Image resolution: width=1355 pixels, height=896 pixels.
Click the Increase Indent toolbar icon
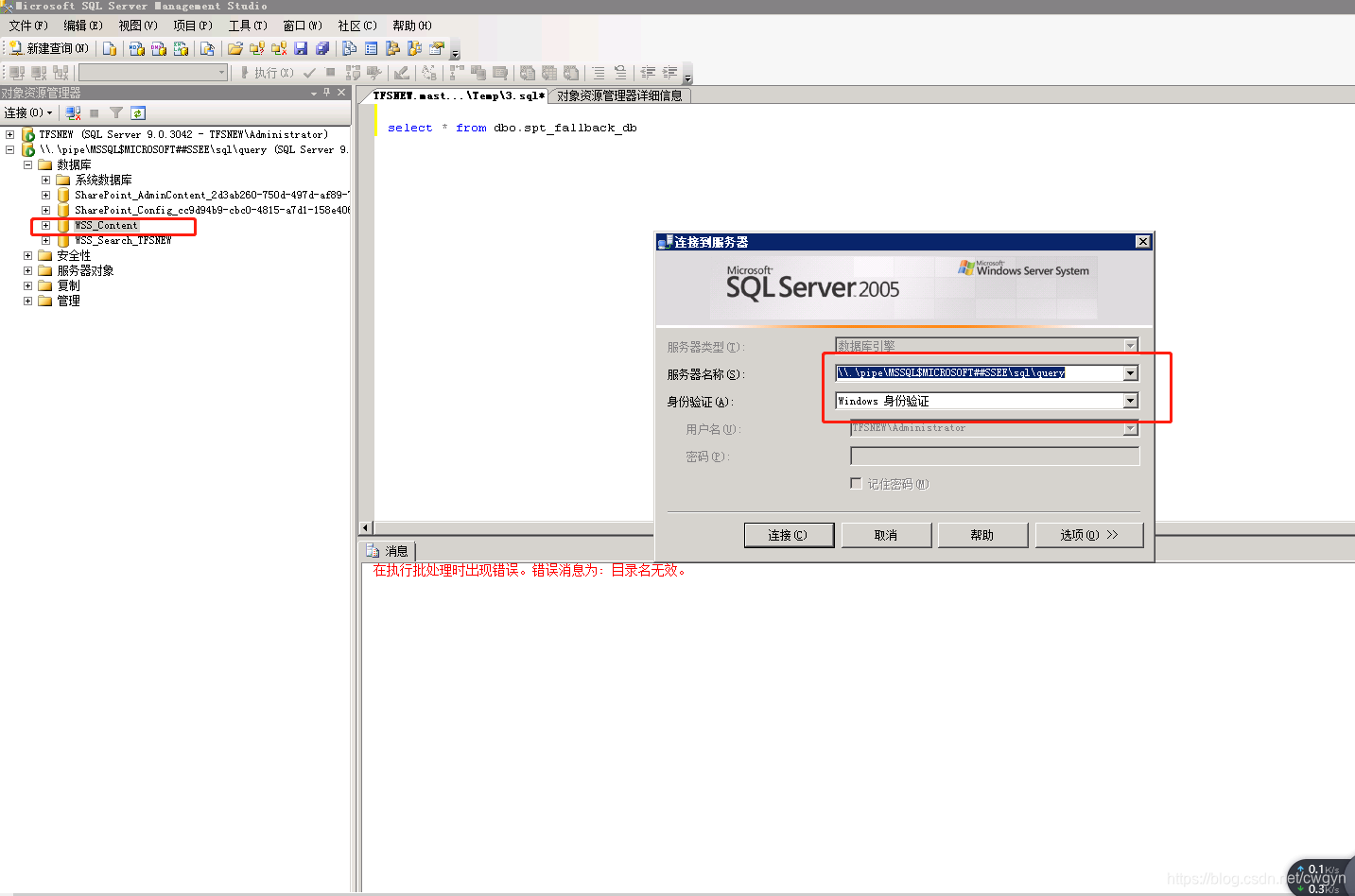click(x=669, y=73)
